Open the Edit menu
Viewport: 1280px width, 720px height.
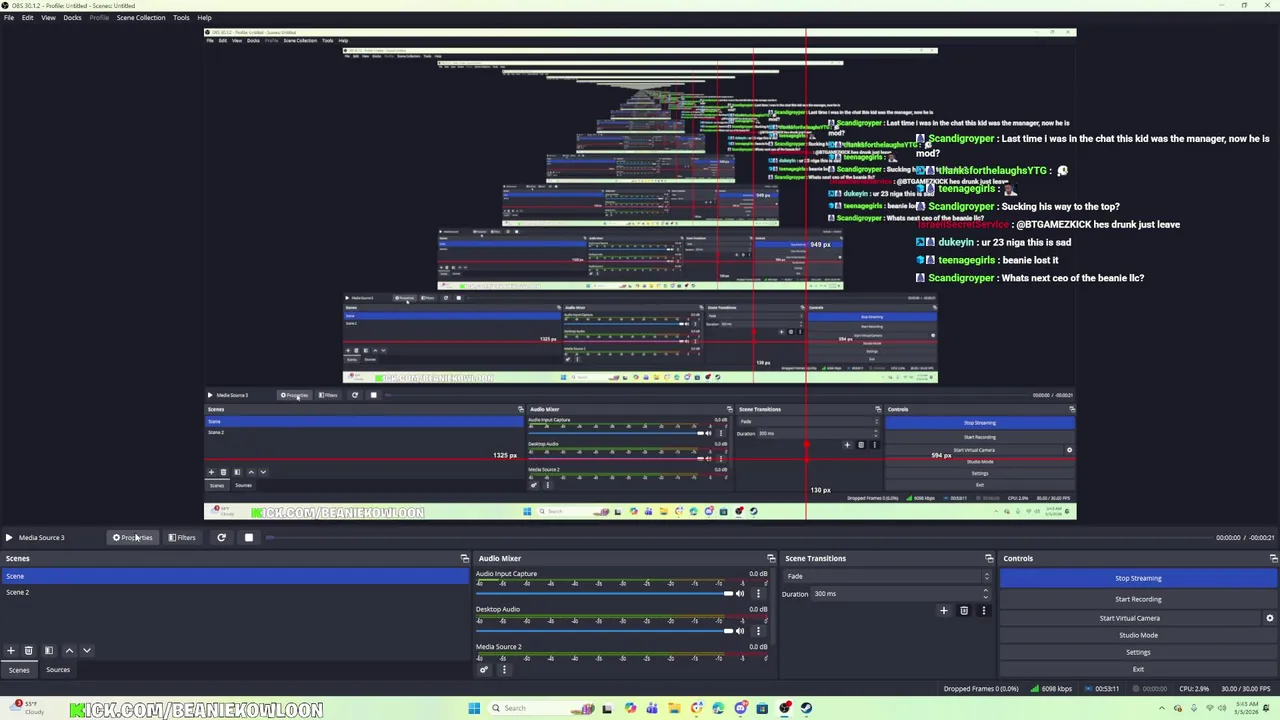[27, 18]
